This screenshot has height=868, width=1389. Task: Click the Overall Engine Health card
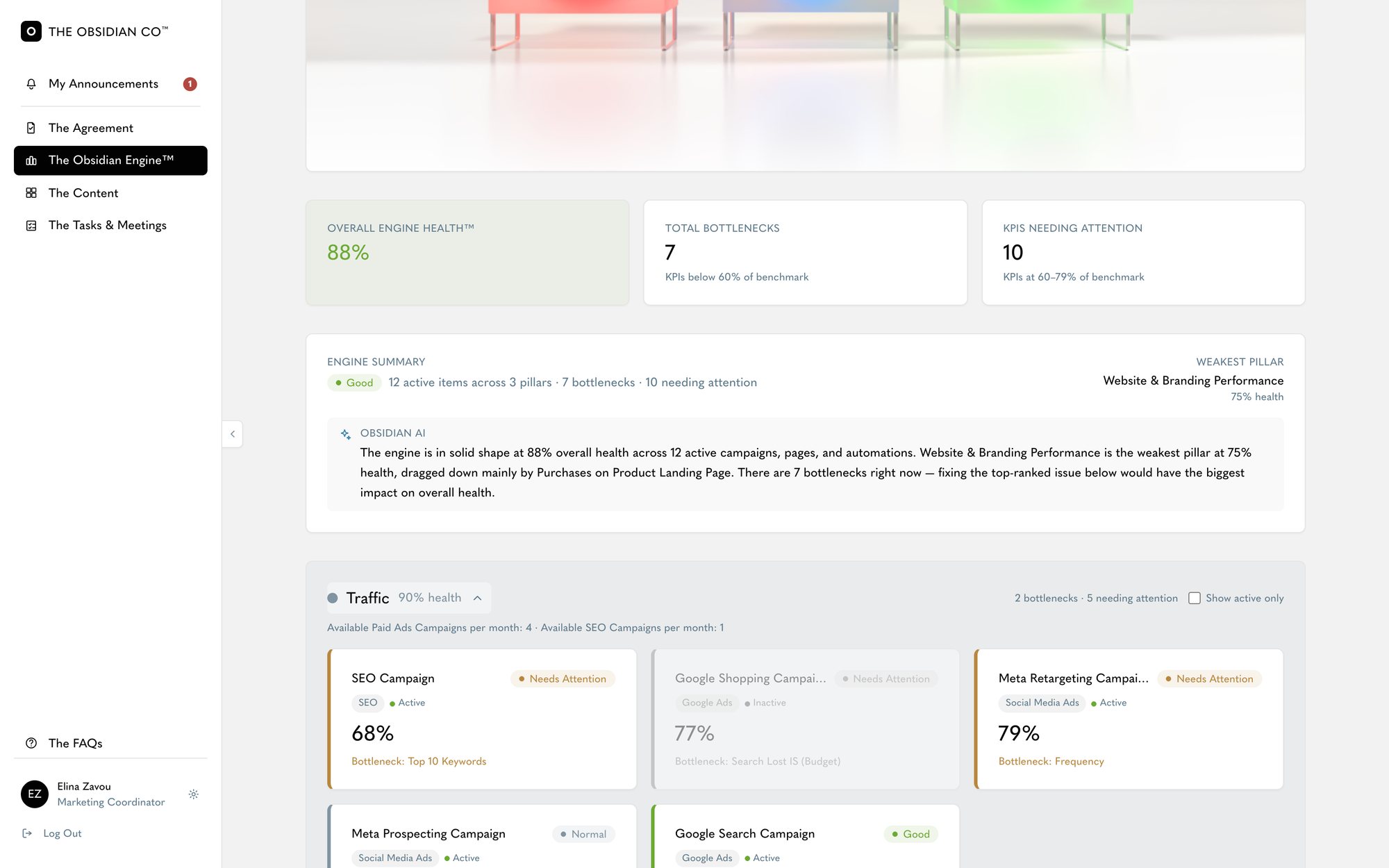pyautogui.click(x=467, y=253)
